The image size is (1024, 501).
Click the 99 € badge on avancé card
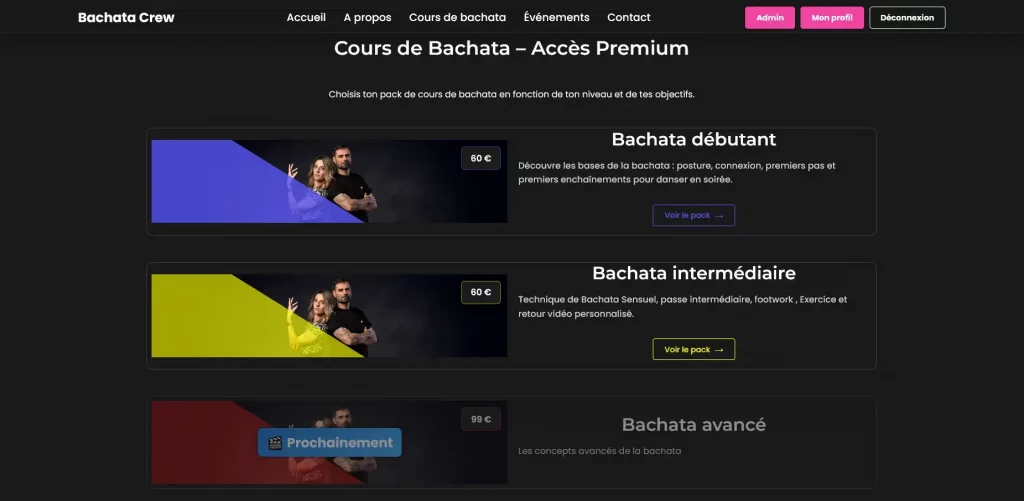tap(481, 419)
